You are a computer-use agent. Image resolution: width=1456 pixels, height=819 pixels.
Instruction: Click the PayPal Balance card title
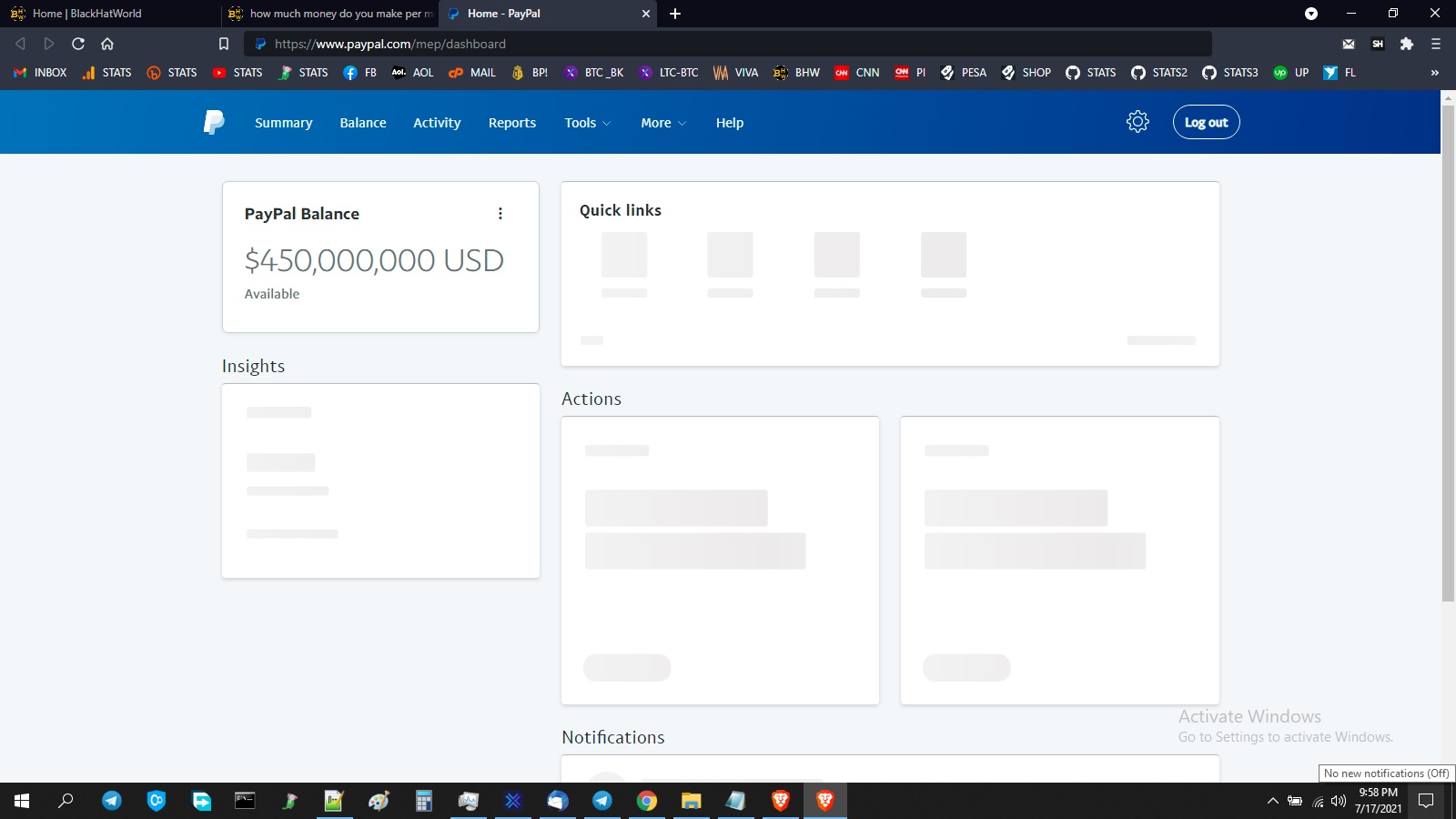click(x=302, y=214)
